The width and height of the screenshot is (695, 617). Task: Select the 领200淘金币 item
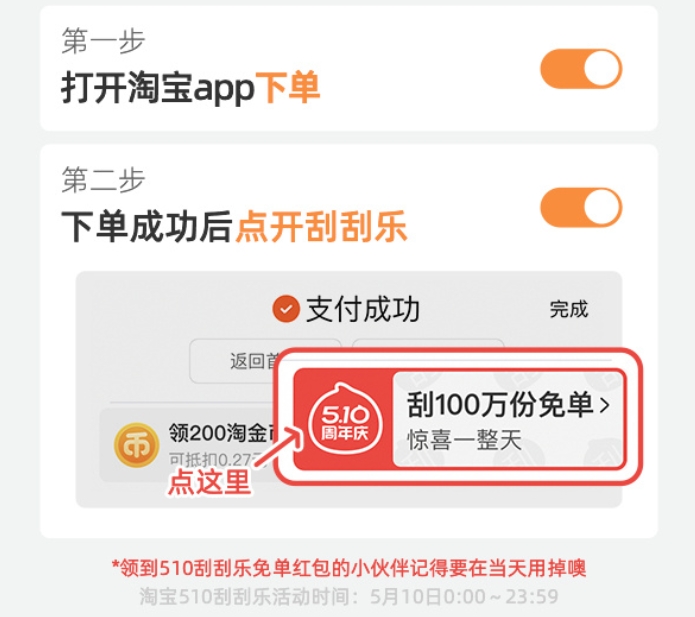pyautogui.click(x=188, y=445)
